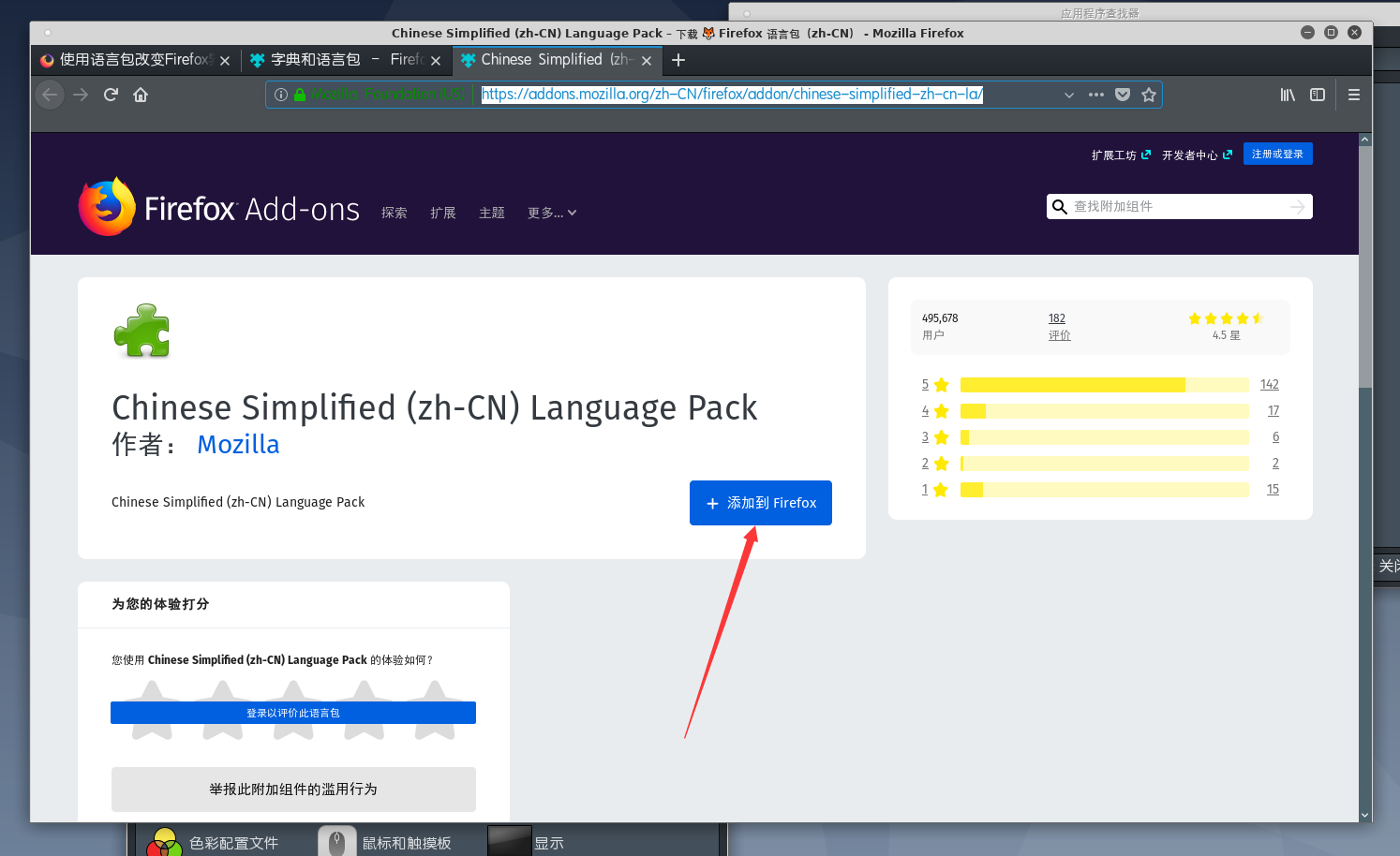This screenshot has height=856, width=1400.
Task: Click the 添加到 Firefox button
Action: 761,503
